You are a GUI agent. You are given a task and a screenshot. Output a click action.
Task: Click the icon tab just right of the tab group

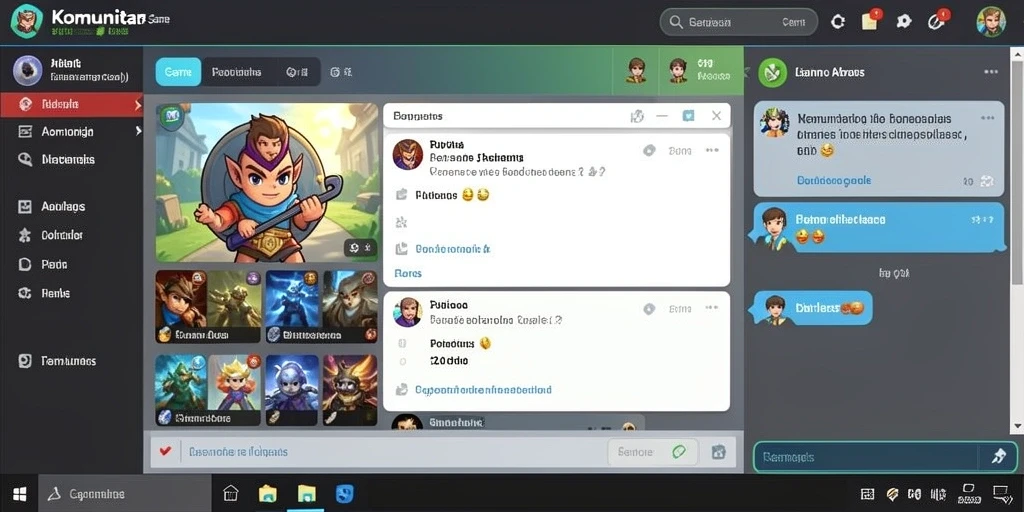tap(341, 72)
